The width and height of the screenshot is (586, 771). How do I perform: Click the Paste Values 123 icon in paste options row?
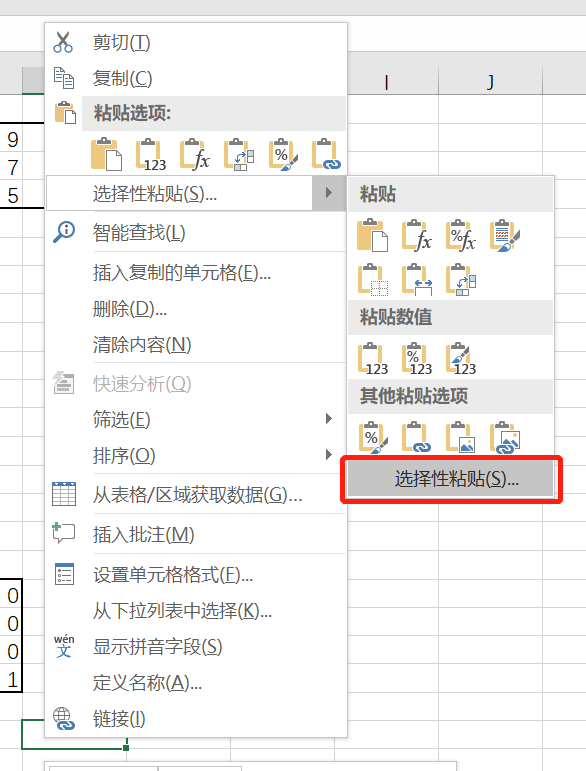click(x=151, y=155)
